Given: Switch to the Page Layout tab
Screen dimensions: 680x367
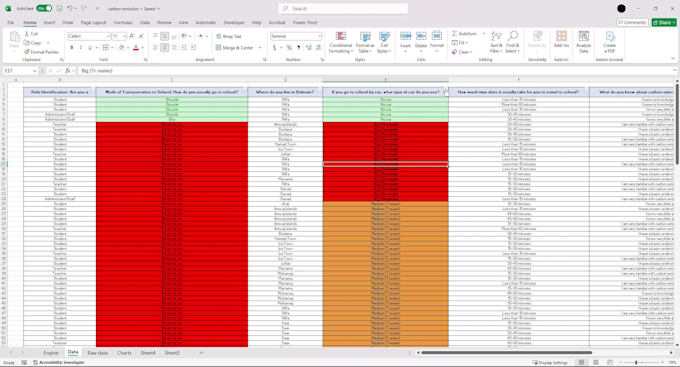Looking at the screenshot, I should [93, 22].
